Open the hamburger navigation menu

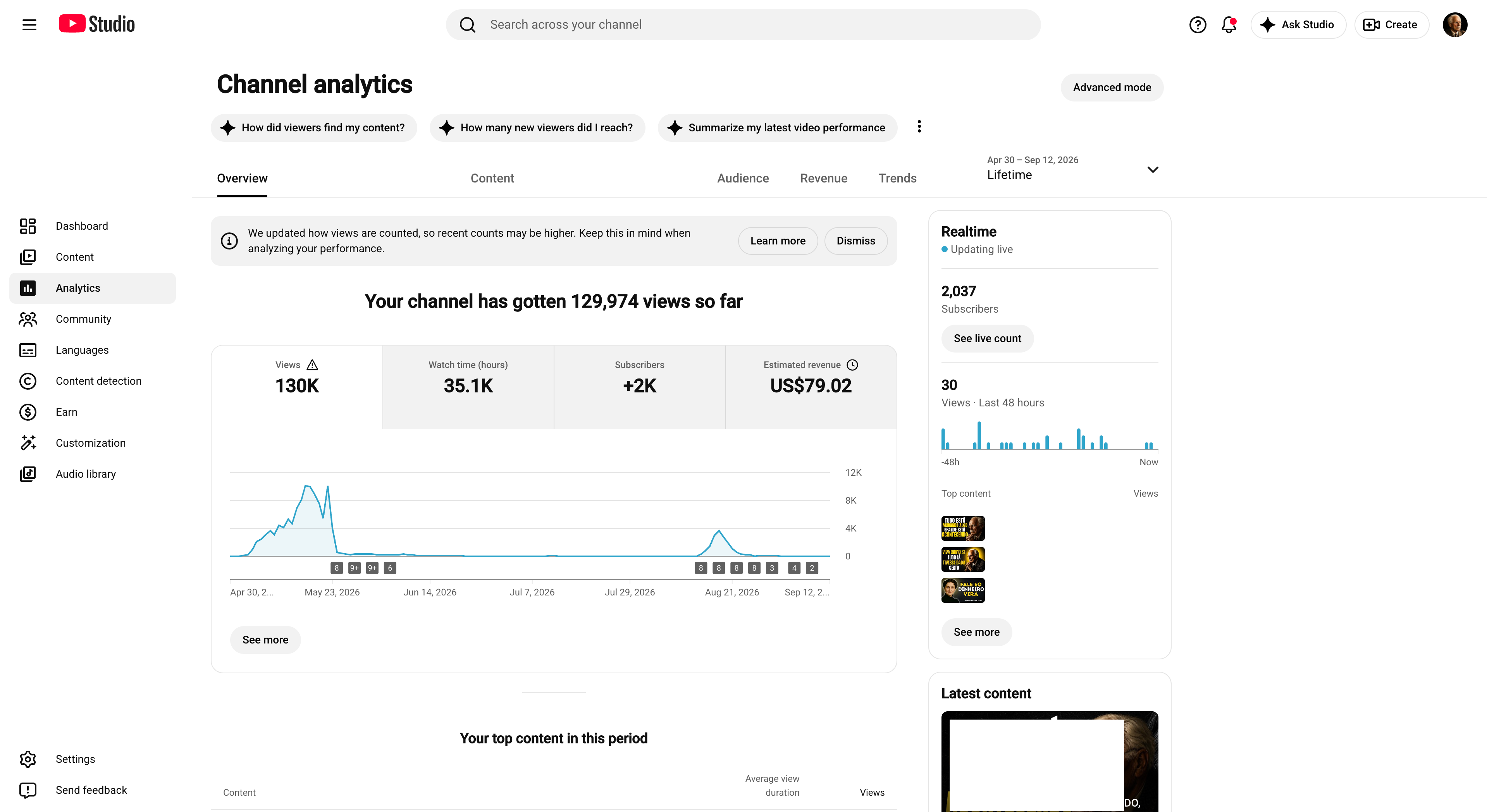(29, 25)
